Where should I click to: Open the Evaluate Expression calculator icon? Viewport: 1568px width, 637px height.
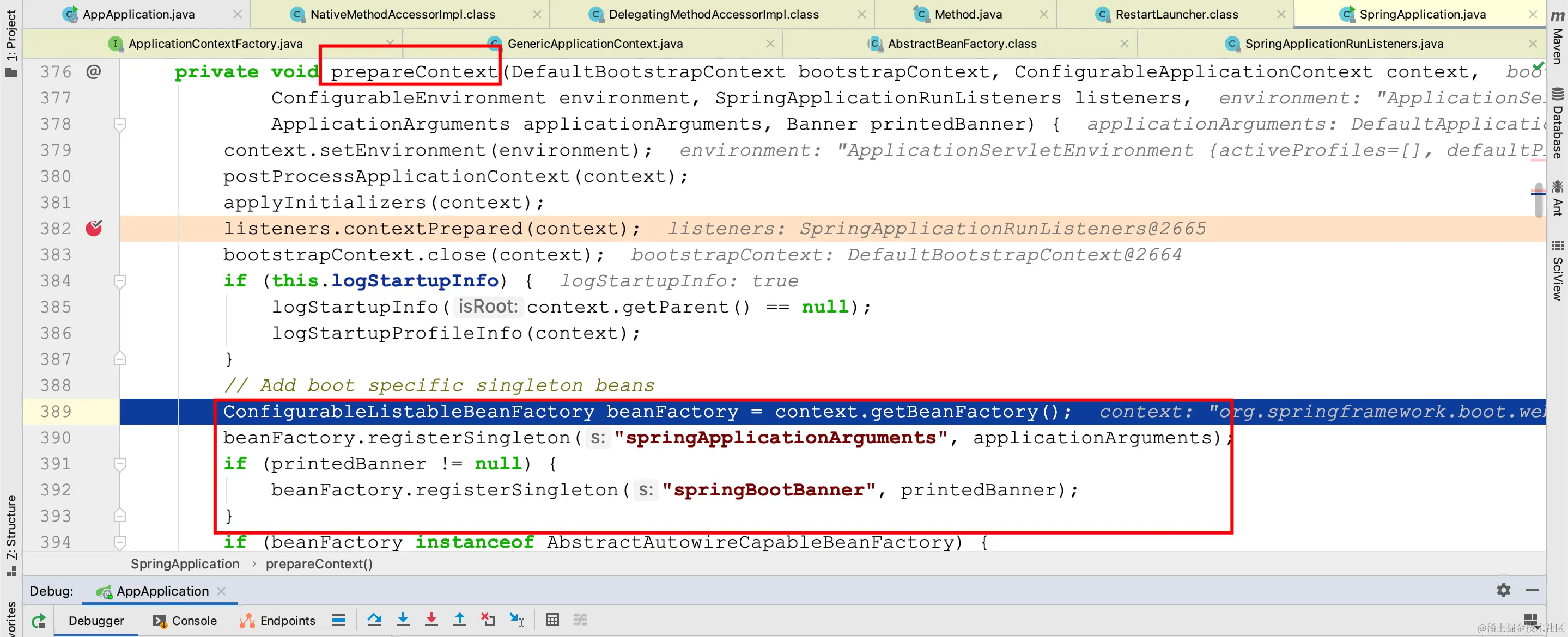click(x=552, y=620)
